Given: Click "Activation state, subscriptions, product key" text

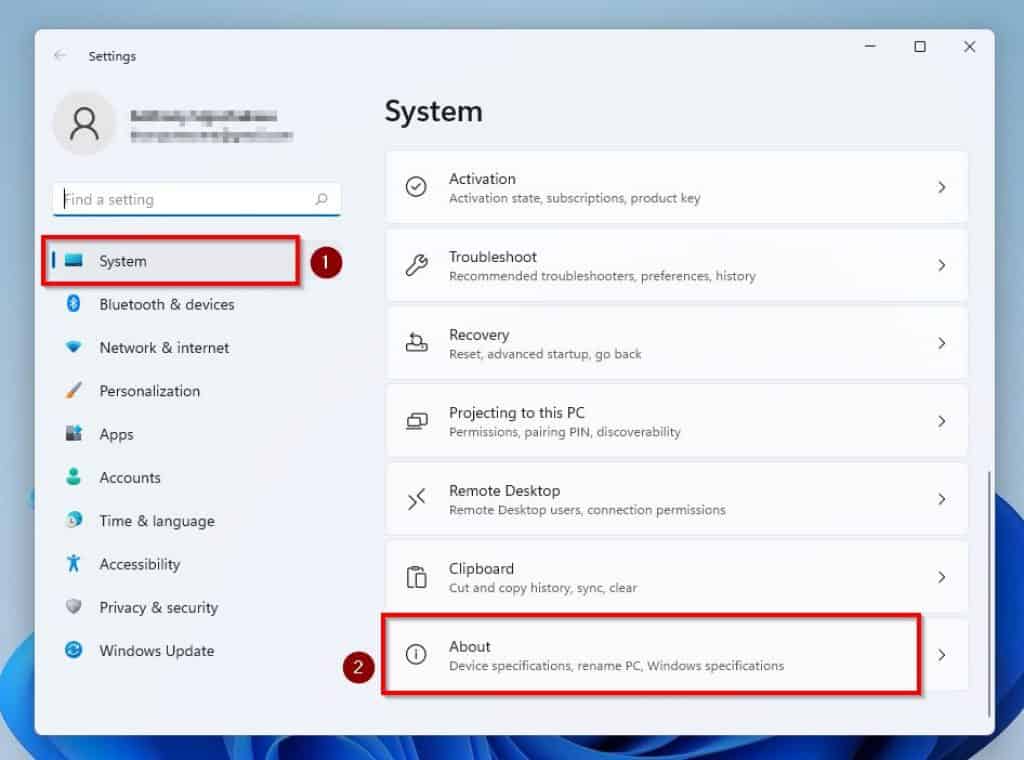Looking at the screenshot, I should [x=574, y=198].
